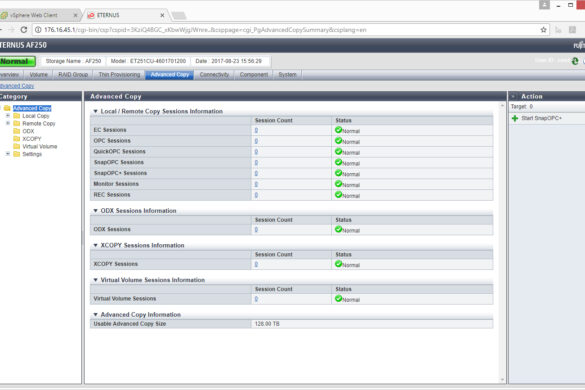
Task: Click the OPC Sessions green status checkmark
Action: pos(338,140)
